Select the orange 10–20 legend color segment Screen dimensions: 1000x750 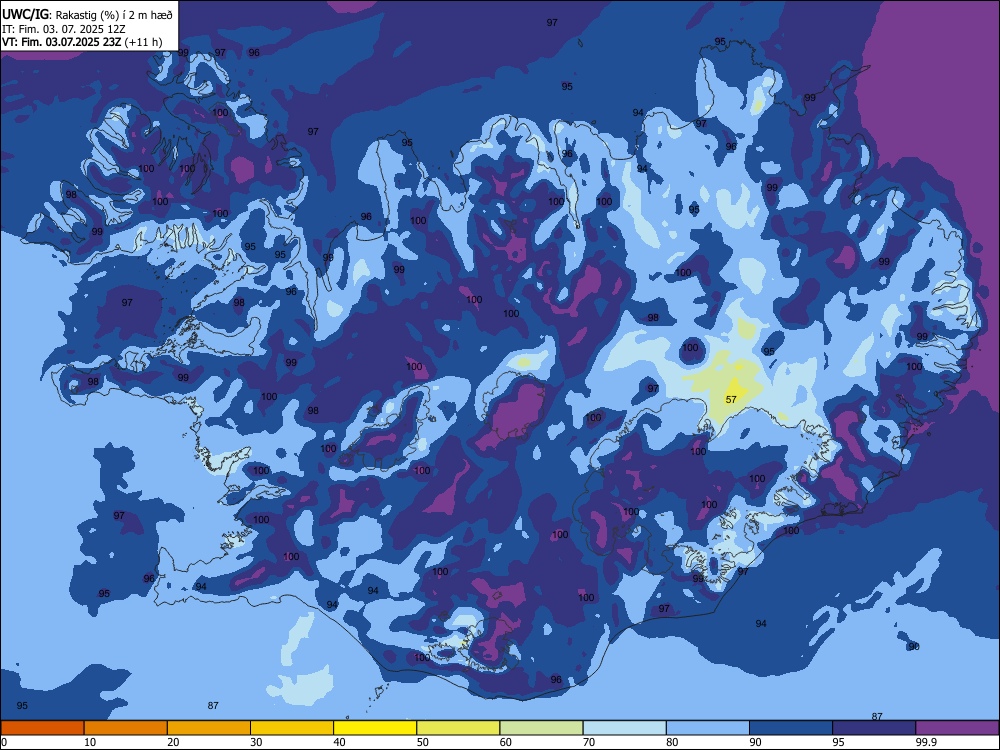(126, 728)
